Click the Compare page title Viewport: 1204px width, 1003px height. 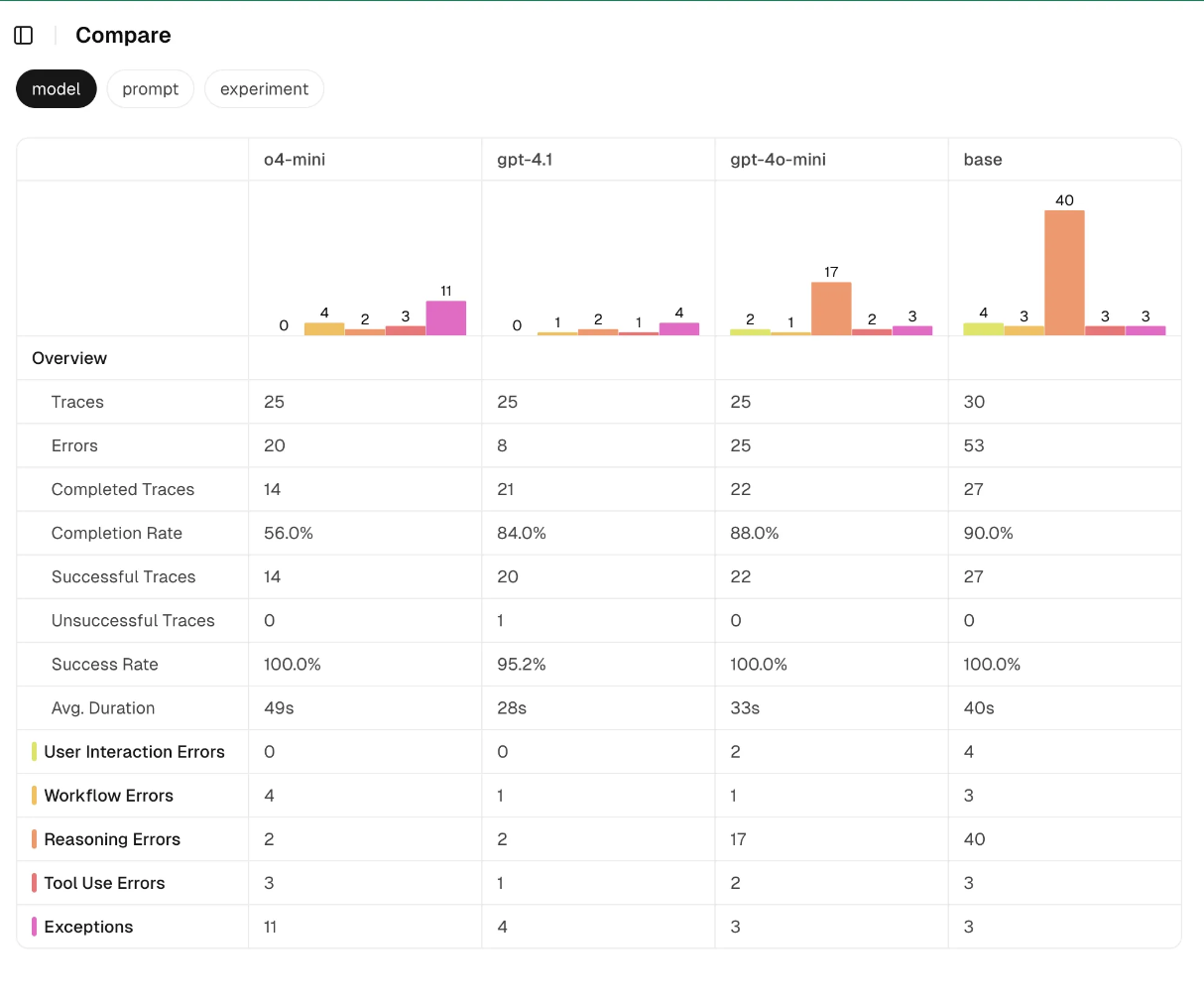[x=123, y=36]
